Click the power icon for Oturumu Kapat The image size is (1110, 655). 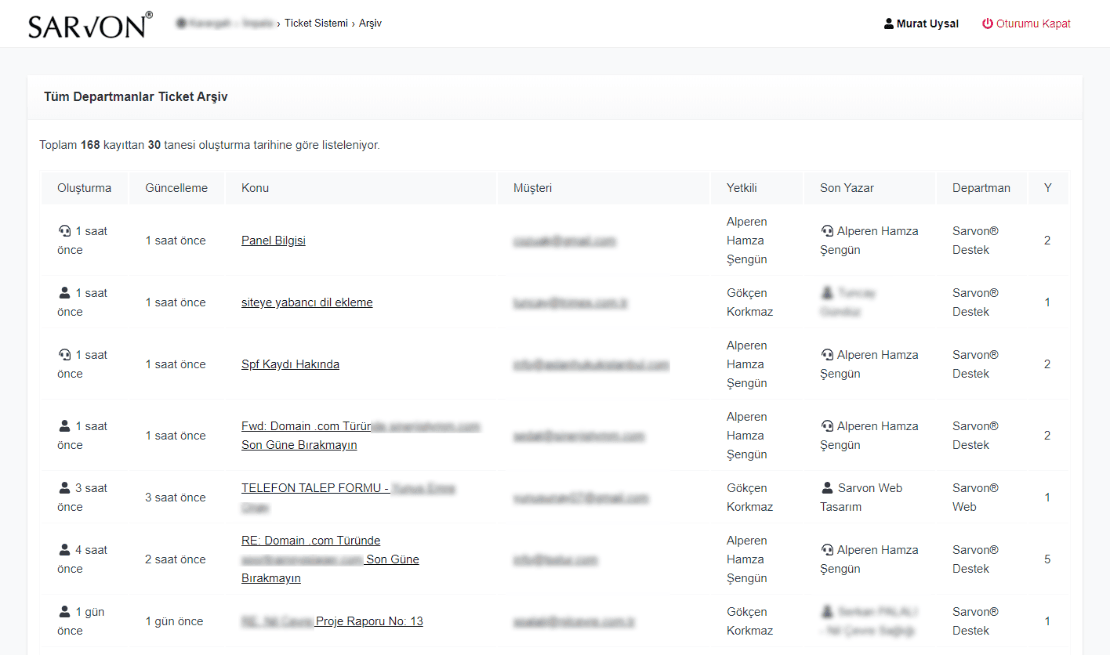pyautogui.click(x=987, y=24)
